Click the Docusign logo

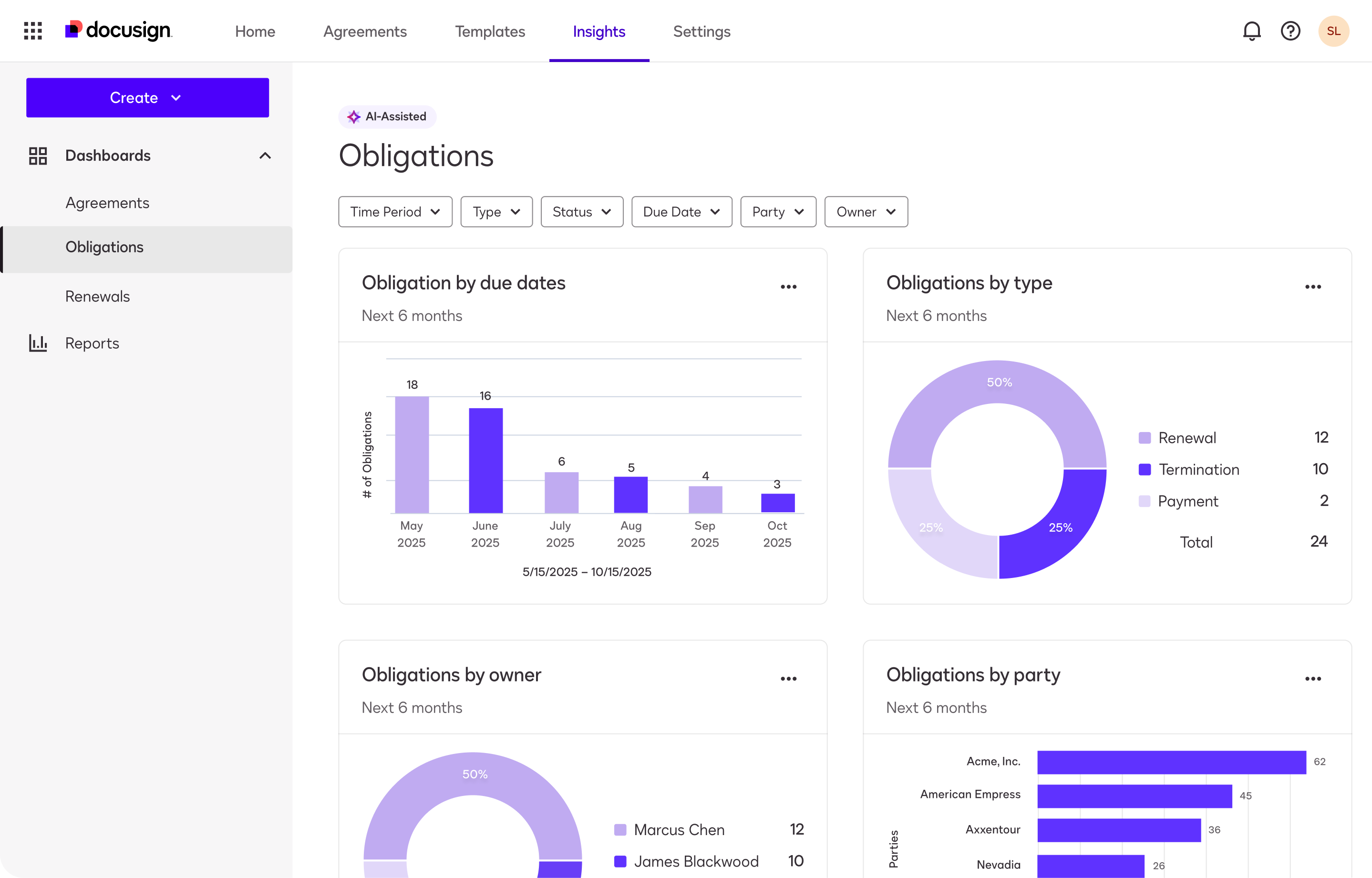118,30
